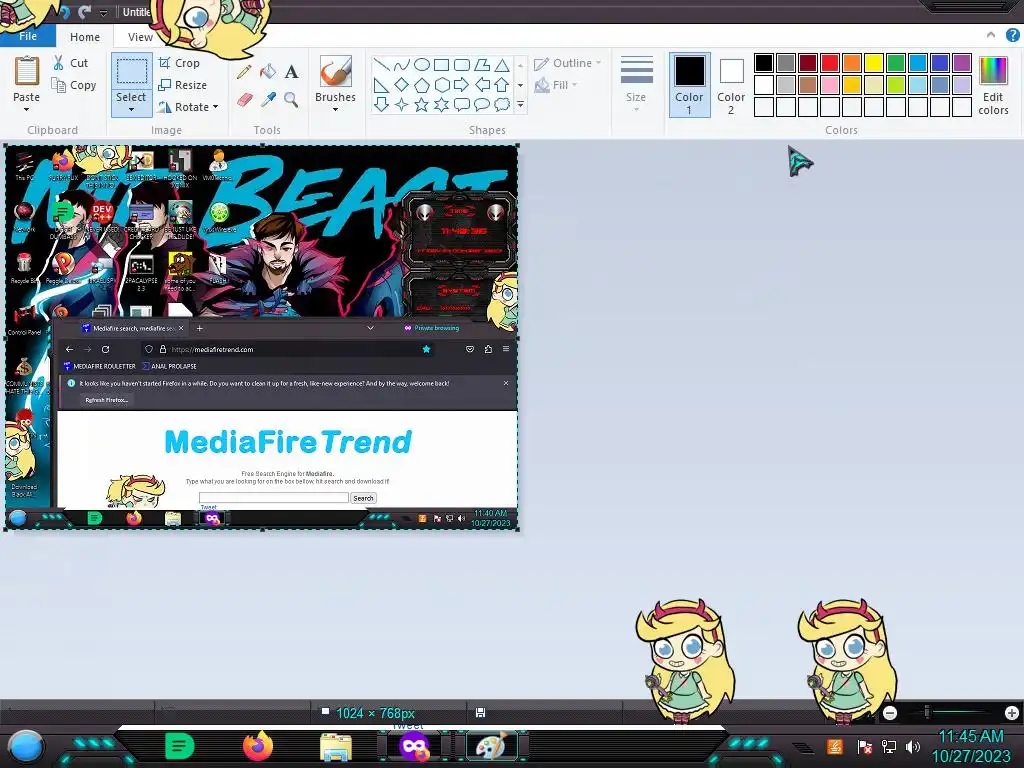Image resolution: width=1024 pixels, height=768 pixels.
Task: Choose the Right arrow shape
Action: coord(462,85)
